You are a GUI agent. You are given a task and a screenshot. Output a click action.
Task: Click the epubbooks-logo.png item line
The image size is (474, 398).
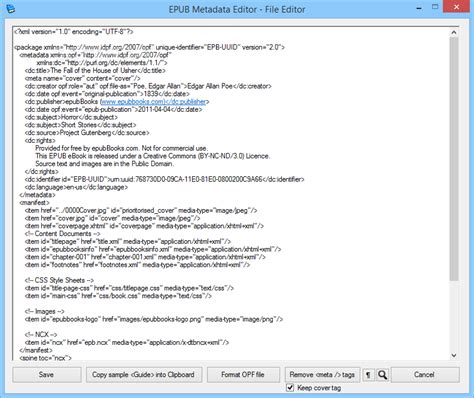(x=154, y=319)
